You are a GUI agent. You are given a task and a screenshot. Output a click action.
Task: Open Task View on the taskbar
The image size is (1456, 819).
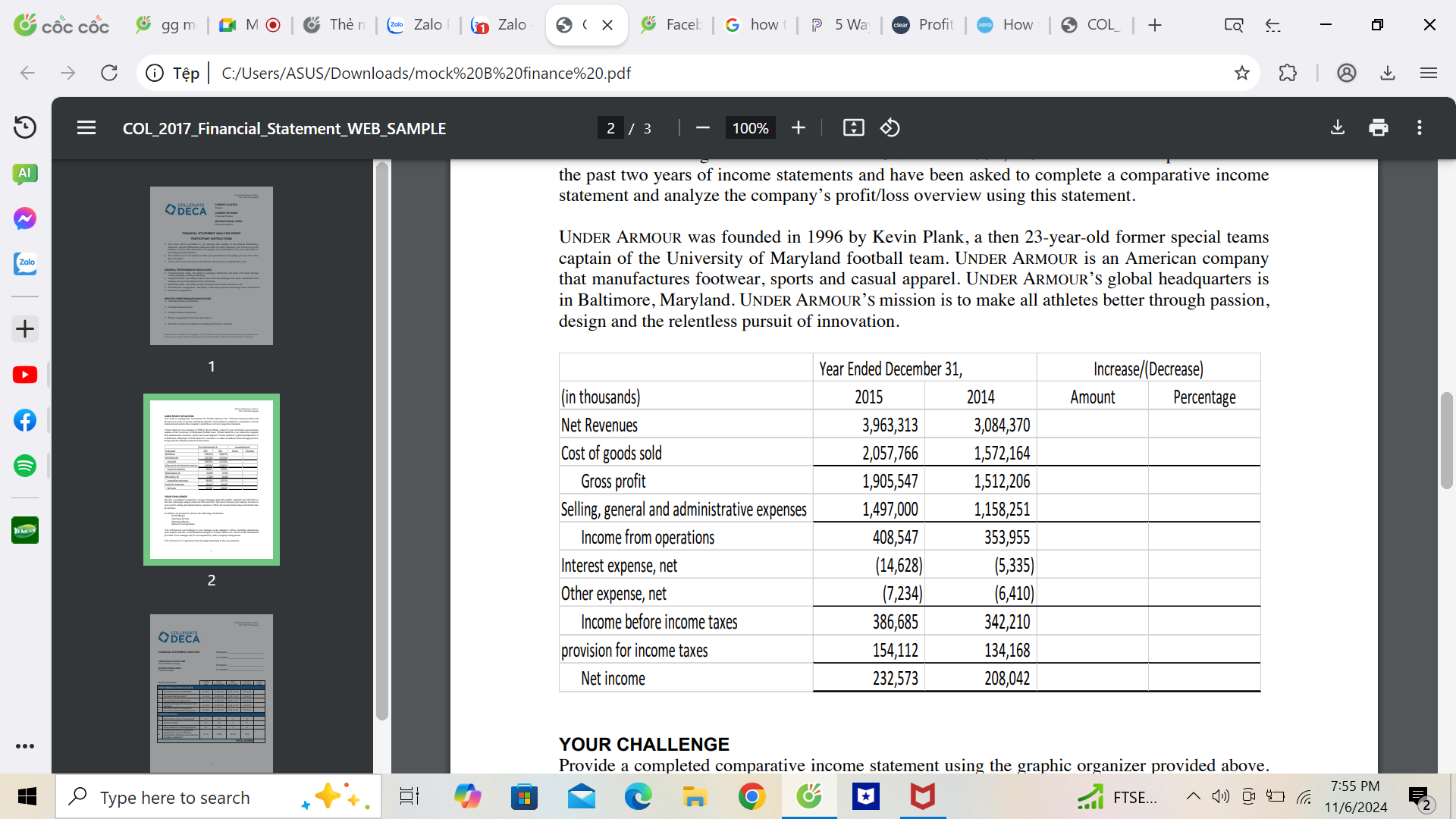pos(409,797)
